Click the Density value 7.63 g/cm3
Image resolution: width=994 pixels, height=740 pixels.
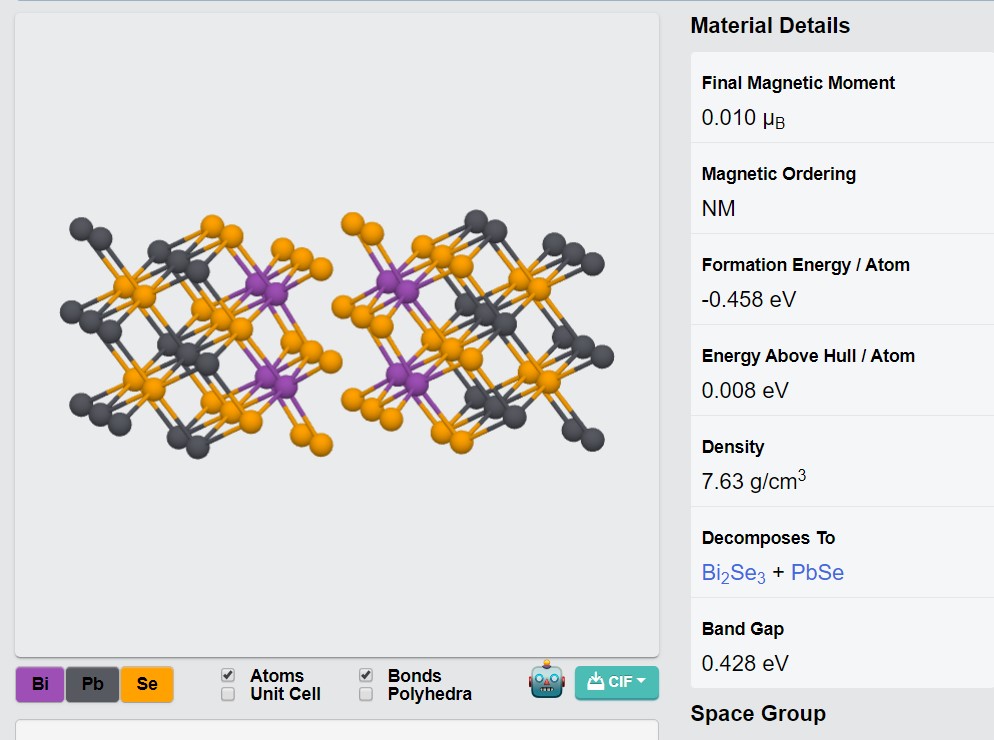coord(754,481)
